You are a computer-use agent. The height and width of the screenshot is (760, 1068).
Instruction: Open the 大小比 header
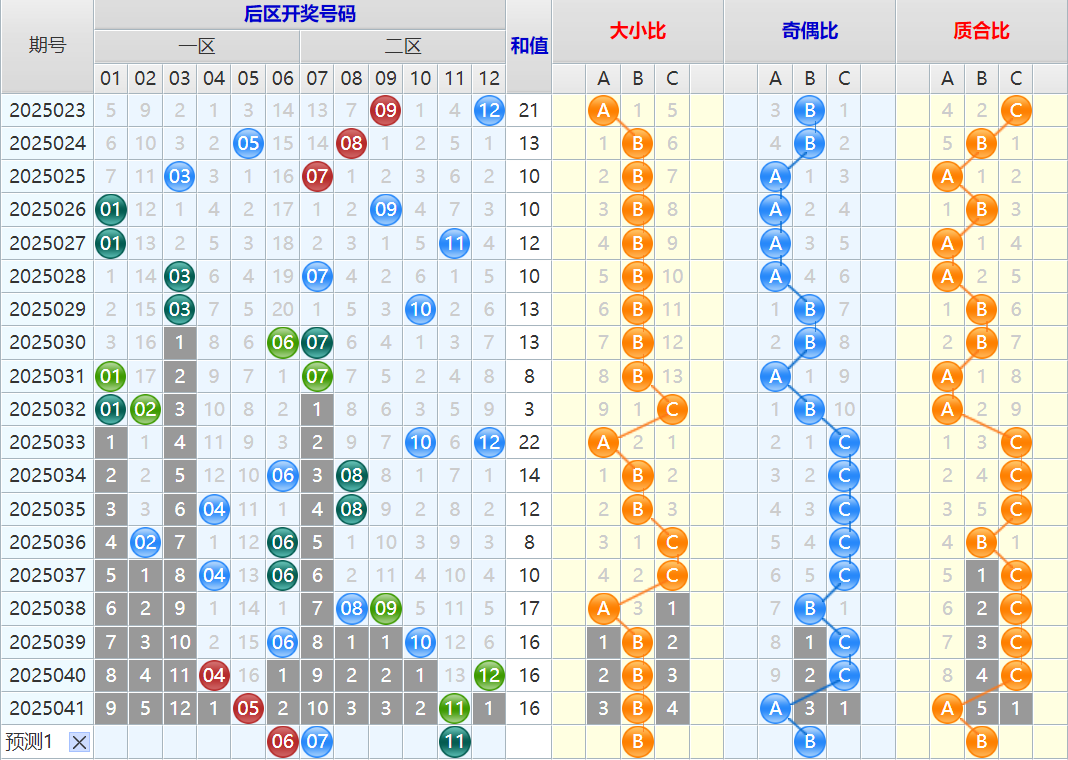638,31
